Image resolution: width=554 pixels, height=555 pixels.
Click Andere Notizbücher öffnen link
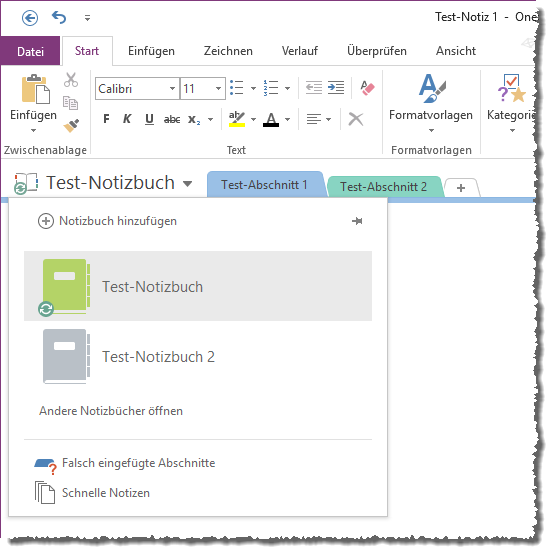111,411
